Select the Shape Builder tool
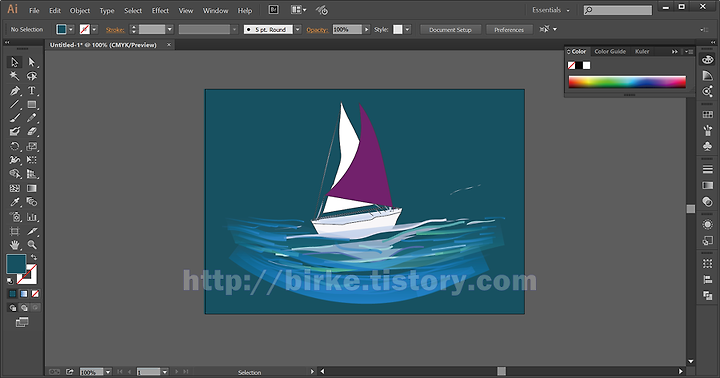This screenshot has height=378, width=720. pyautogui.click(x=15, y=174)
